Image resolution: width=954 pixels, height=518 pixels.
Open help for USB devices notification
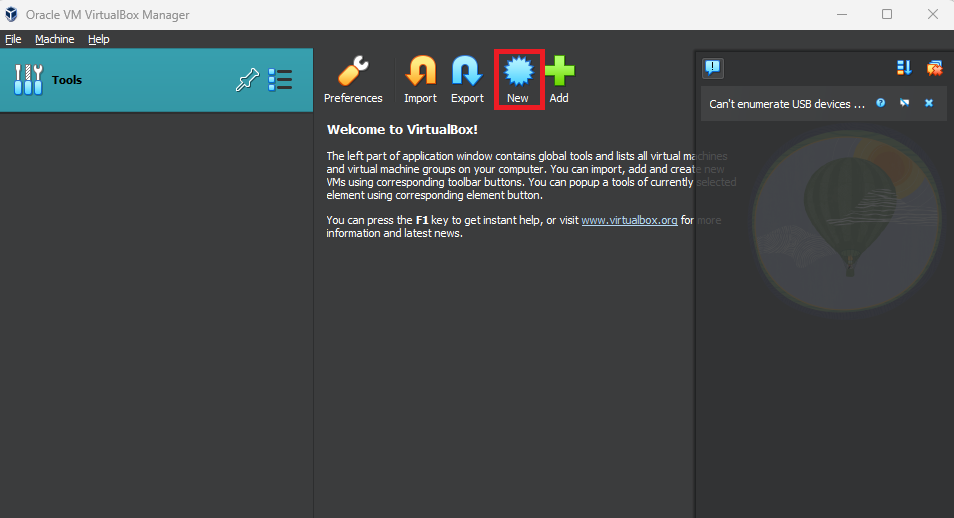[x=880, y=103]
